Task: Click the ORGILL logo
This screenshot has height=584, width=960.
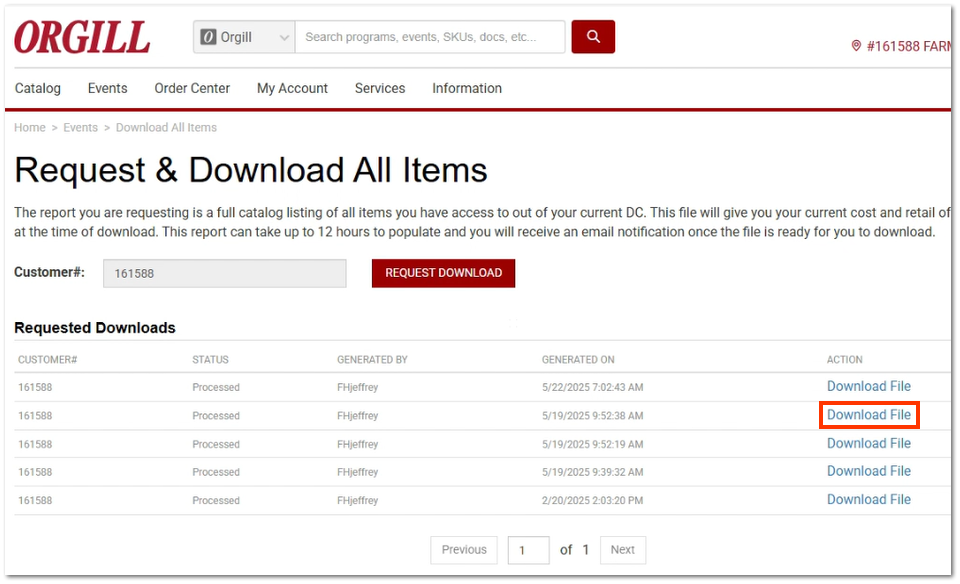Action: coord(81,37)
